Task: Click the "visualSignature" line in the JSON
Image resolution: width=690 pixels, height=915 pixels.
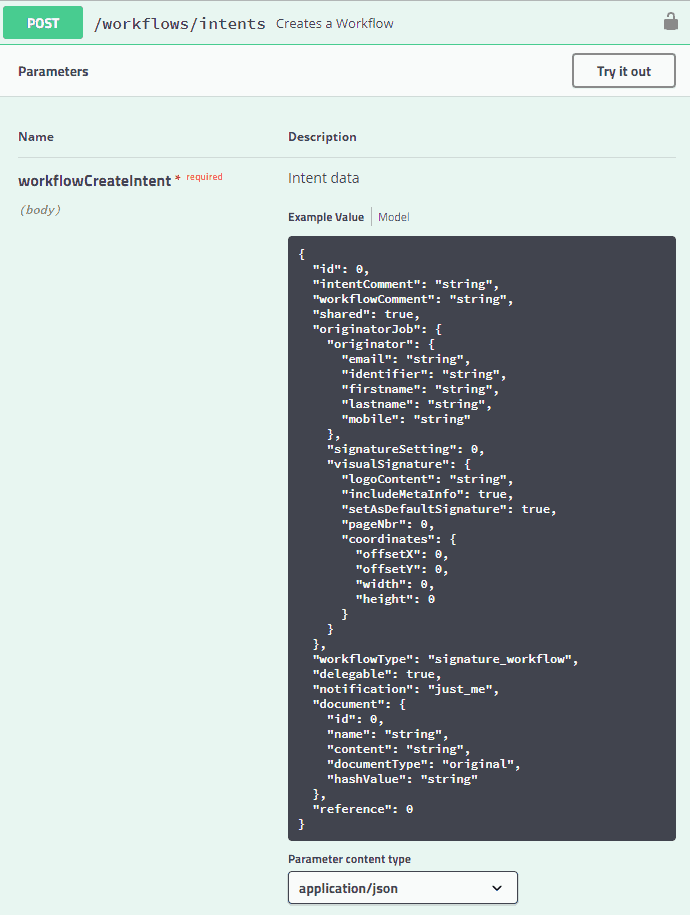Action: [x=399, y=464]
